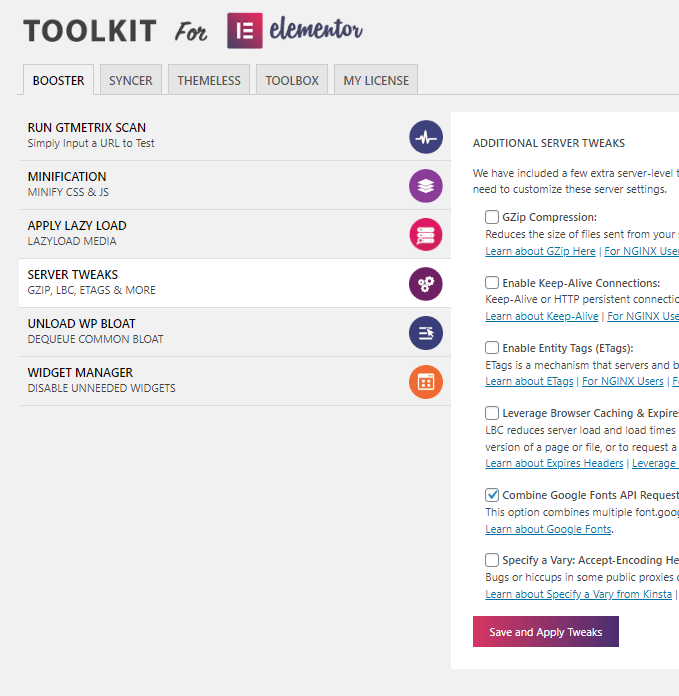Select MINIFICATION section

(x=235, y=185)
